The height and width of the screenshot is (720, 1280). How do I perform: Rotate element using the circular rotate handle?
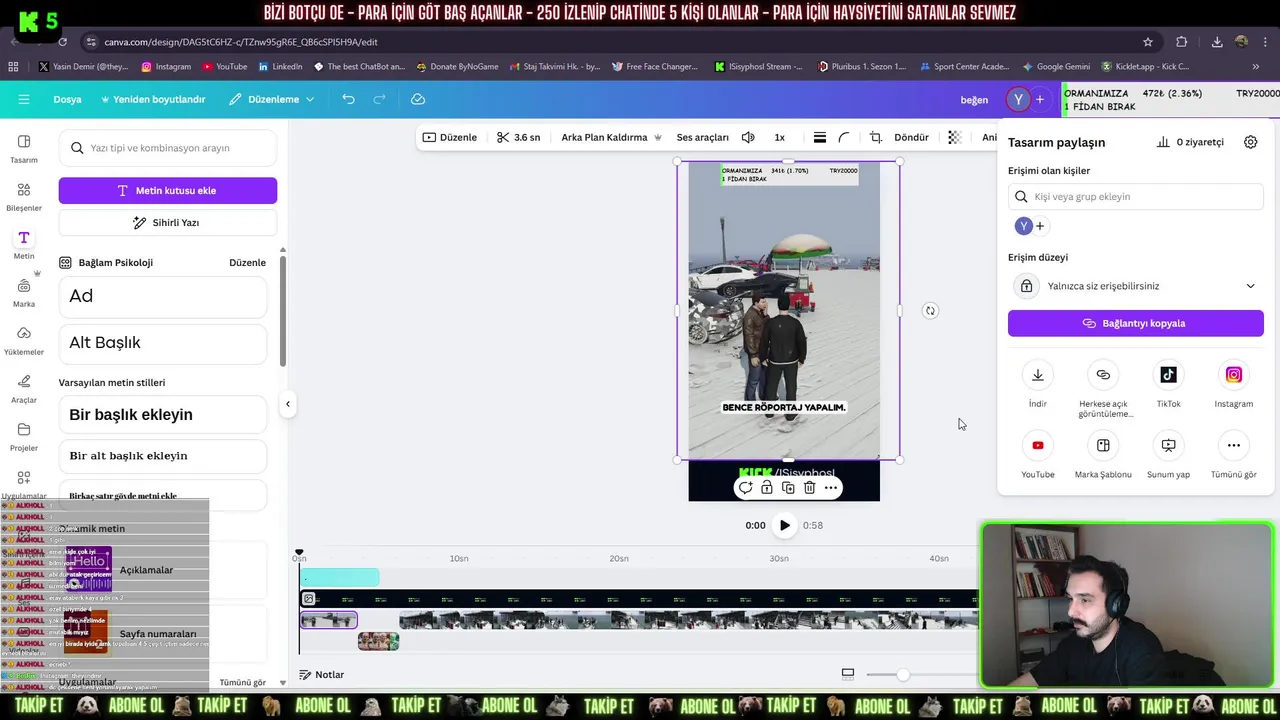pos(930,311)
